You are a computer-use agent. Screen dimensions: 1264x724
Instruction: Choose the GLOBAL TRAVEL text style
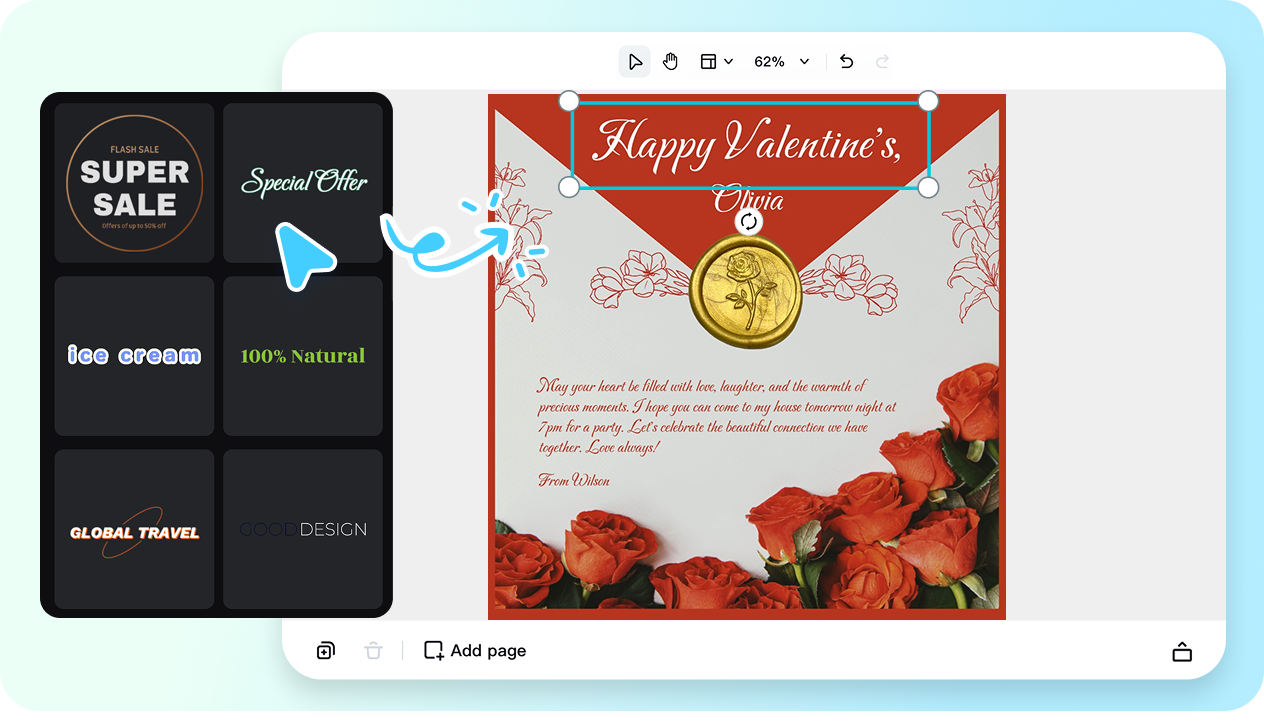click(x=134, y=529)
